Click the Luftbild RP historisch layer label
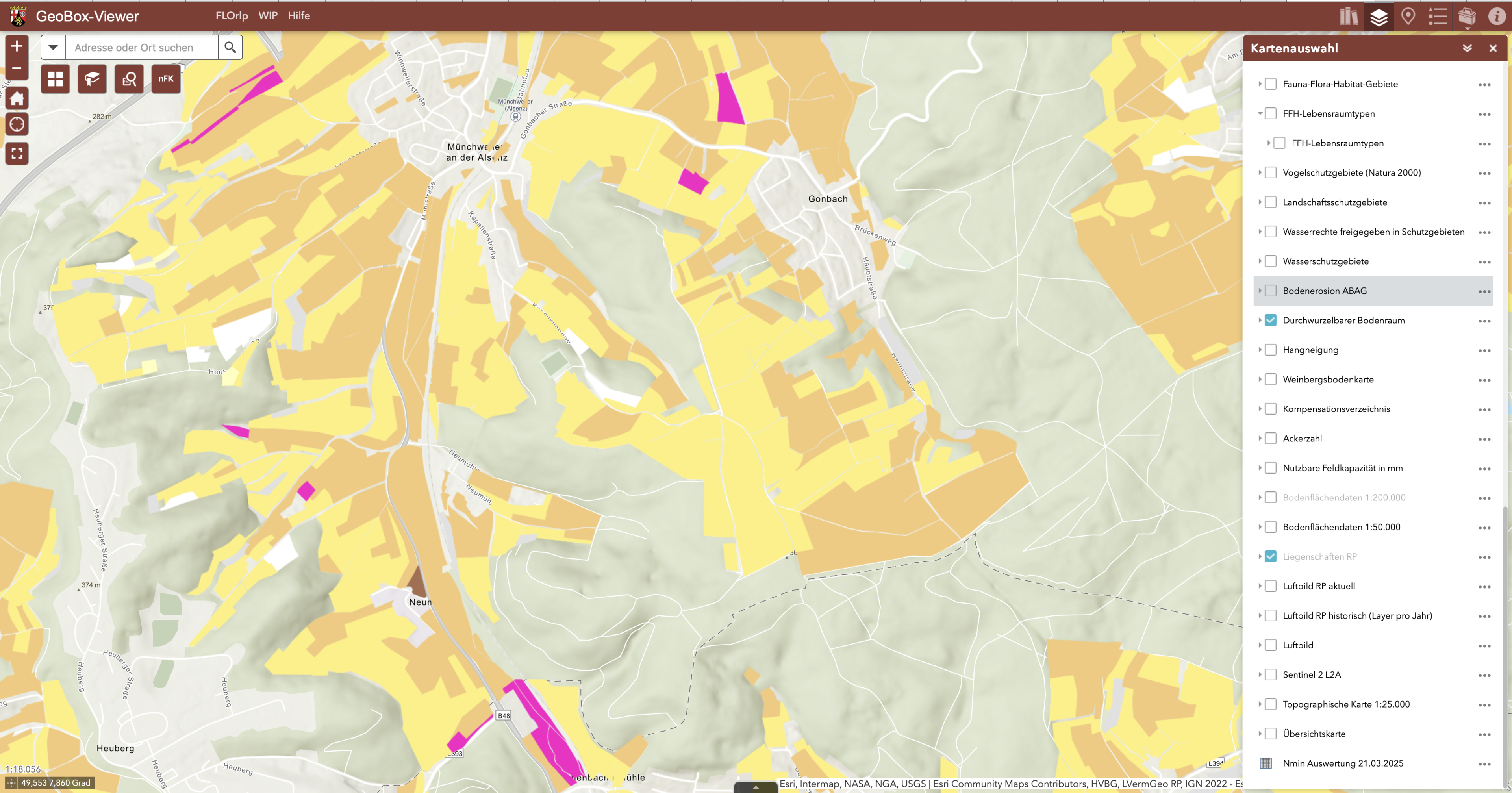 pos(1357,616)
